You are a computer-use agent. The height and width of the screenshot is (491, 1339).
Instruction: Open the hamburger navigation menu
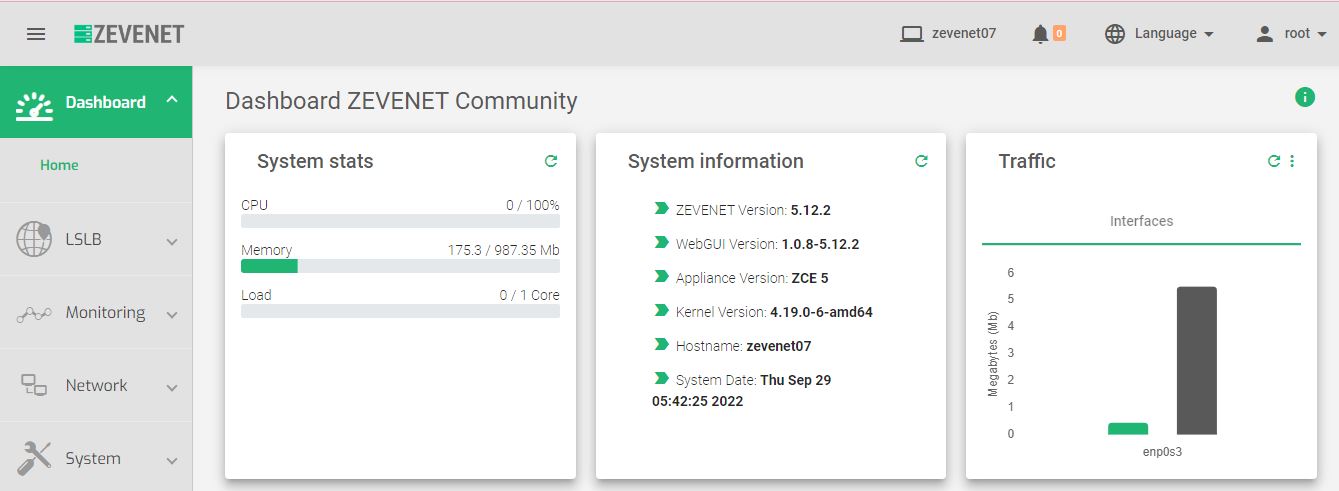[36, 34]
